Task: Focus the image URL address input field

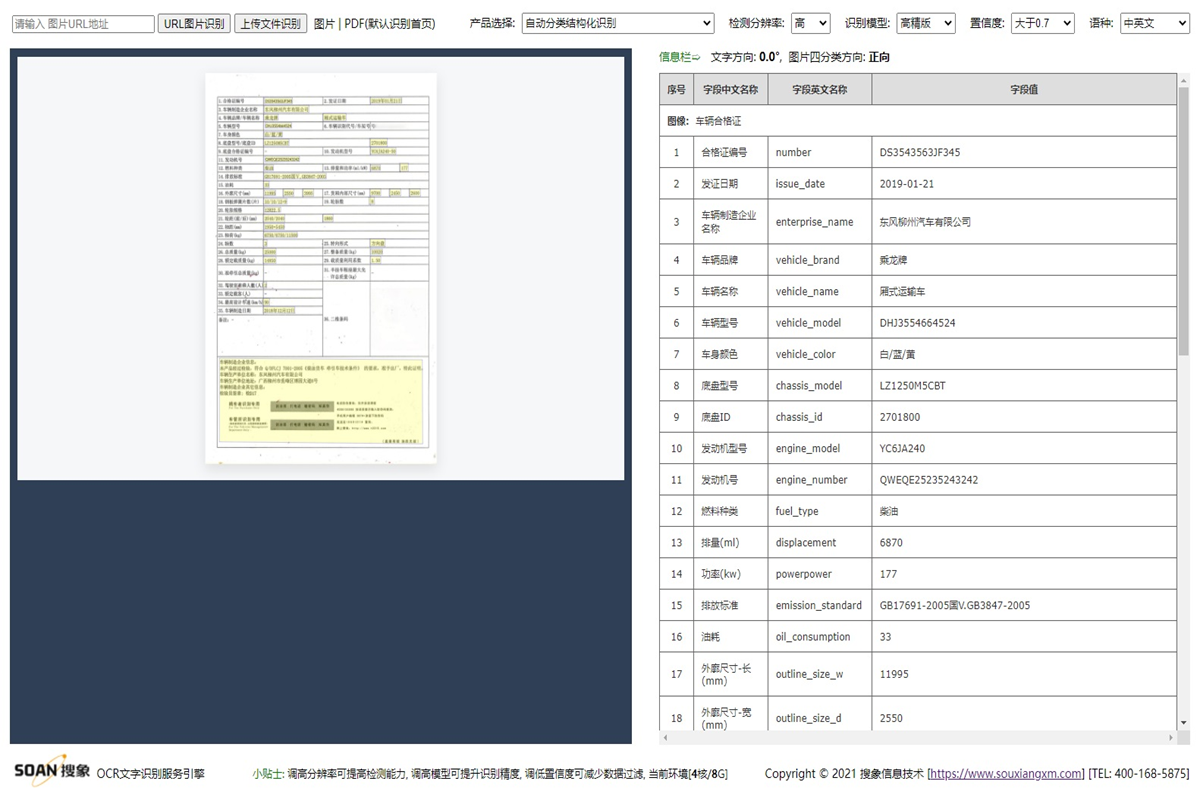Action: 83,24
